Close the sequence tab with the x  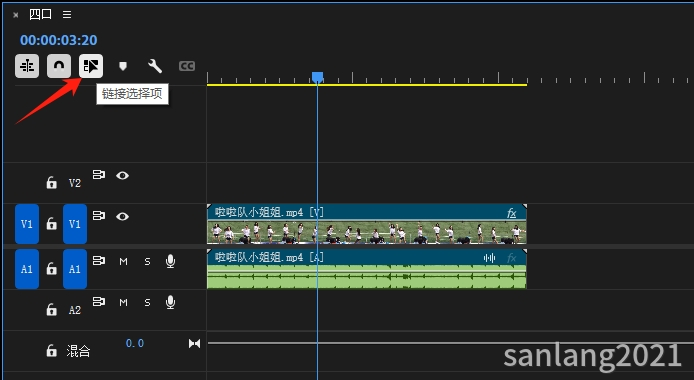click(16, 15)
